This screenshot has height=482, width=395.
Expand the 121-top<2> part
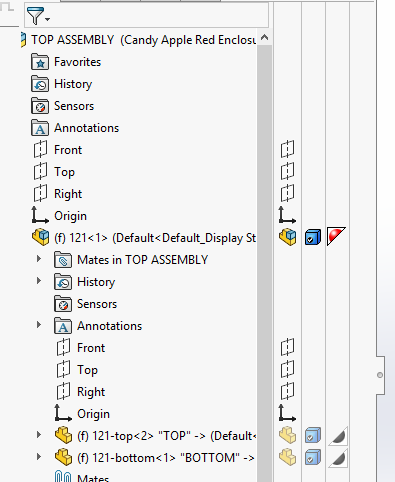point(39,435)
